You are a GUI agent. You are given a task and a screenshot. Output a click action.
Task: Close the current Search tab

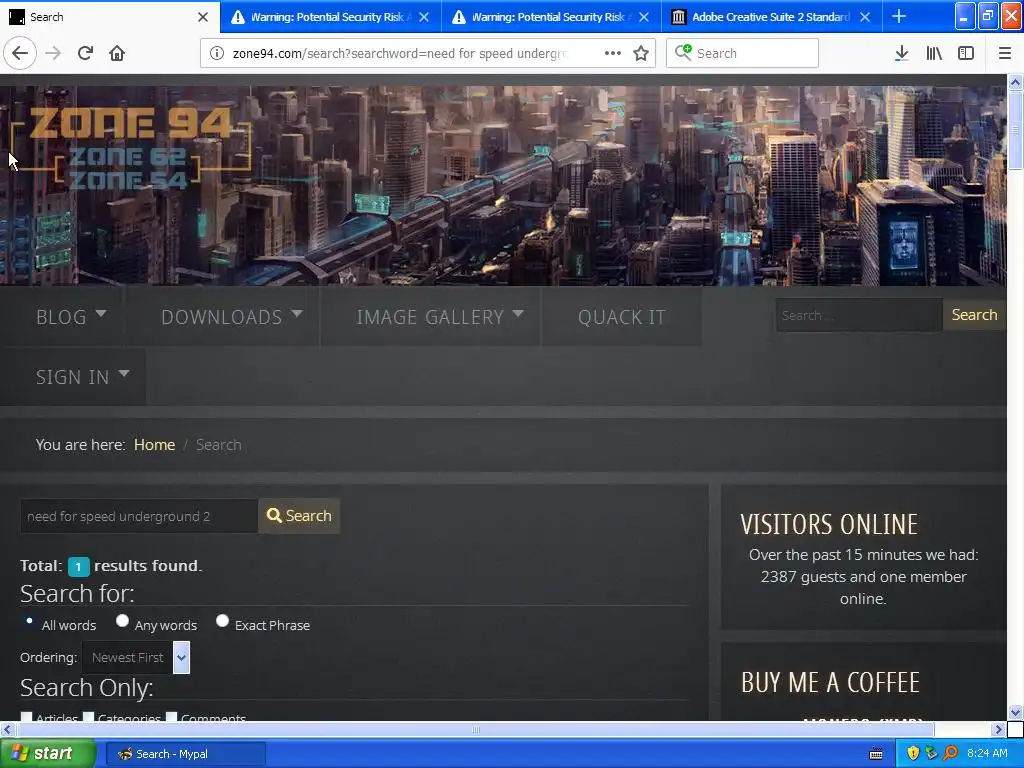[203, 17]
